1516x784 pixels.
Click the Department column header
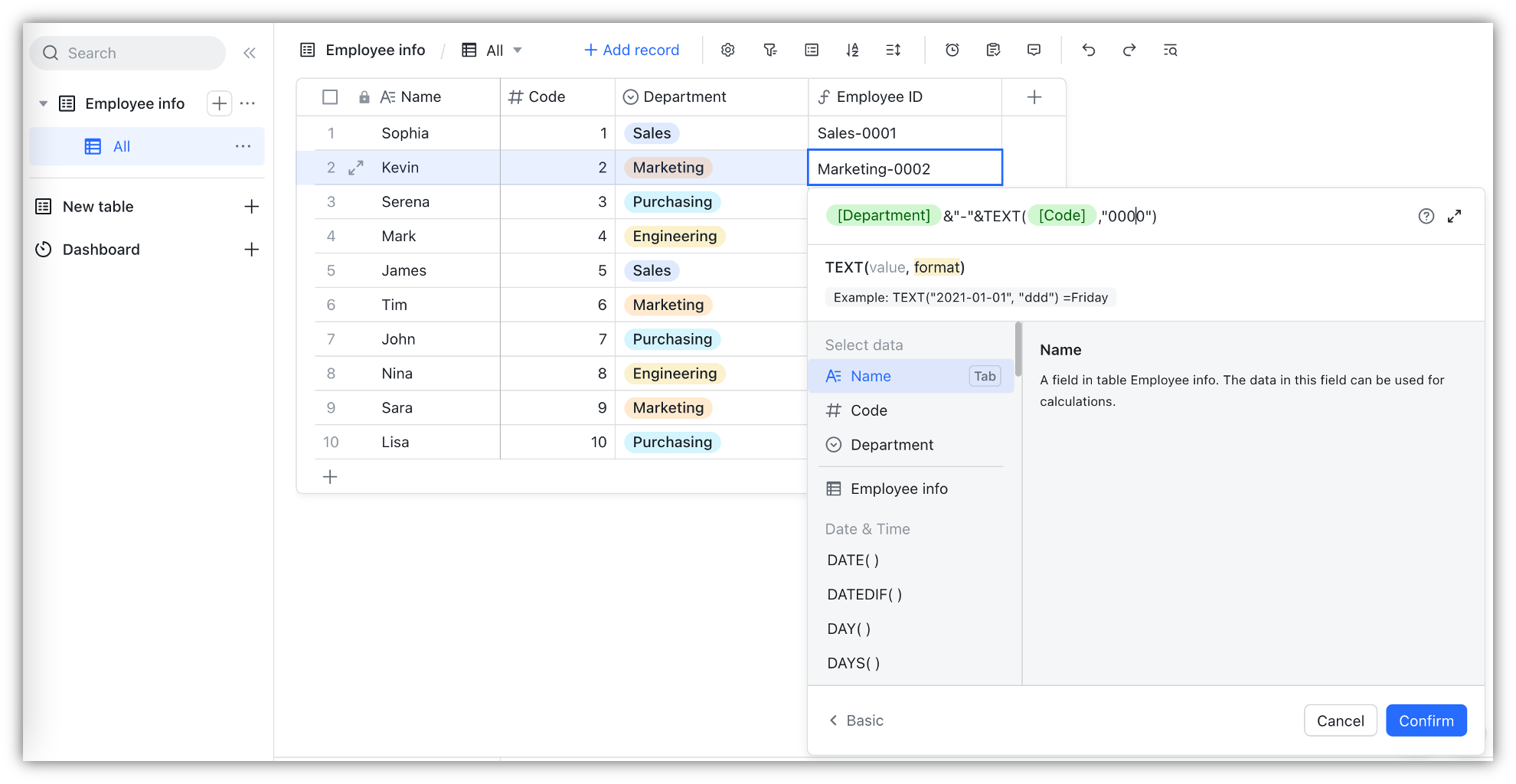[x=711, y=97]
